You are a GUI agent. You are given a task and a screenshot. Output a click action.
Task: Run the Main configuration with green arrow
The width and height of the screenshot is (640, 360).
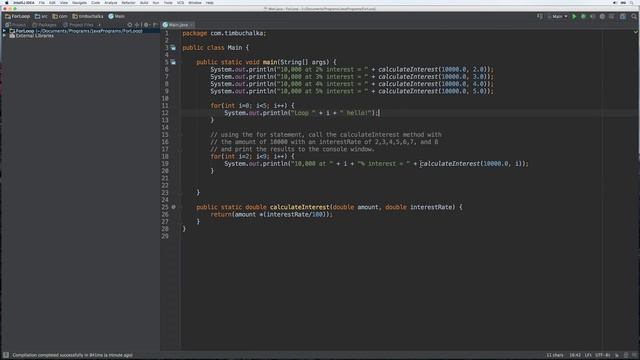[574, 16]
